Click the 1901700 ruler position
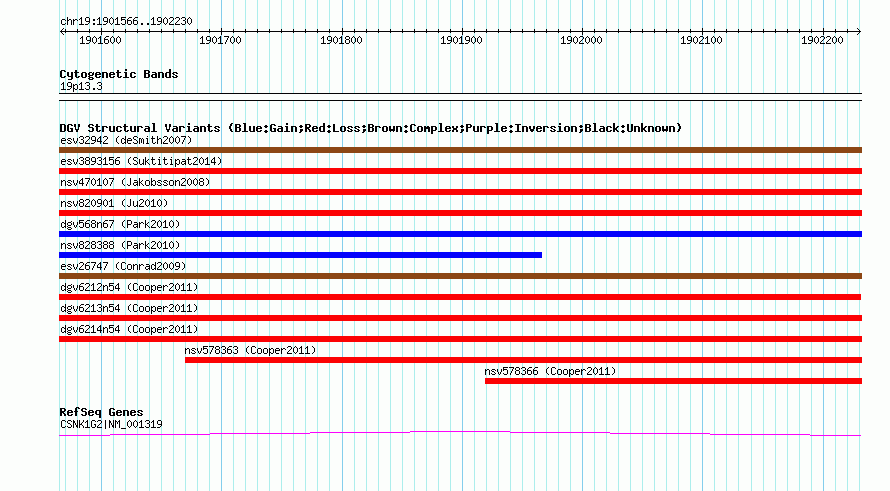This screenshot has height=491, width=890. click(220, 40)
